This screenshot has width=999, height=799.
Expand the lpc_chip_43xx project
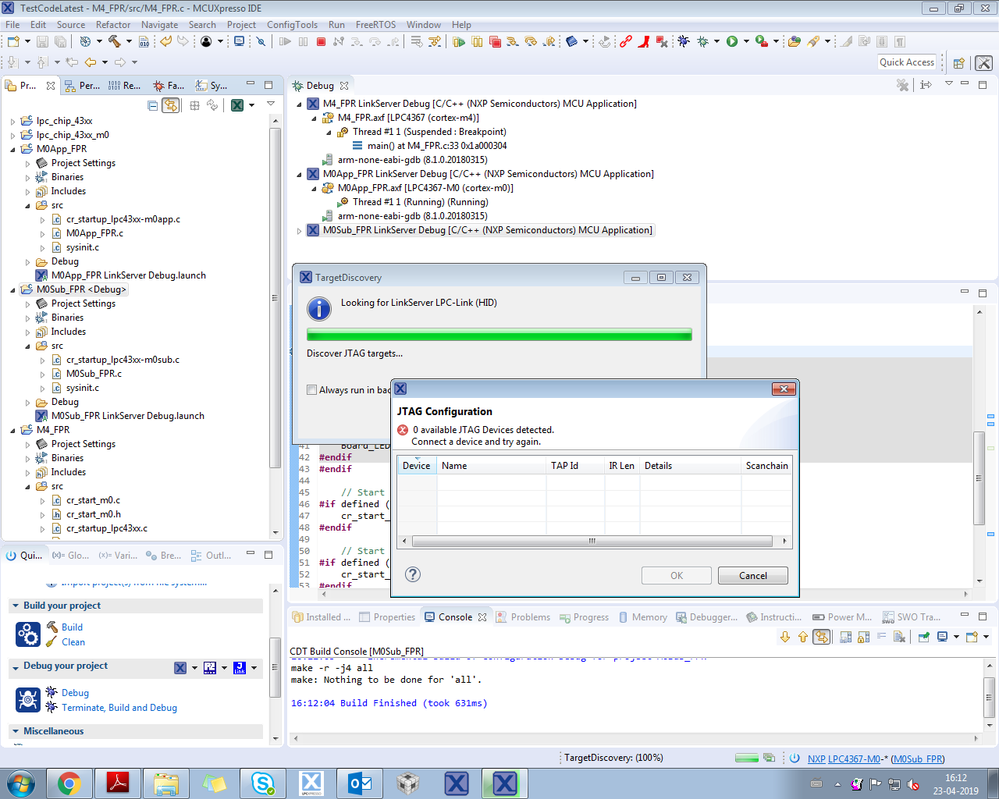13,121
